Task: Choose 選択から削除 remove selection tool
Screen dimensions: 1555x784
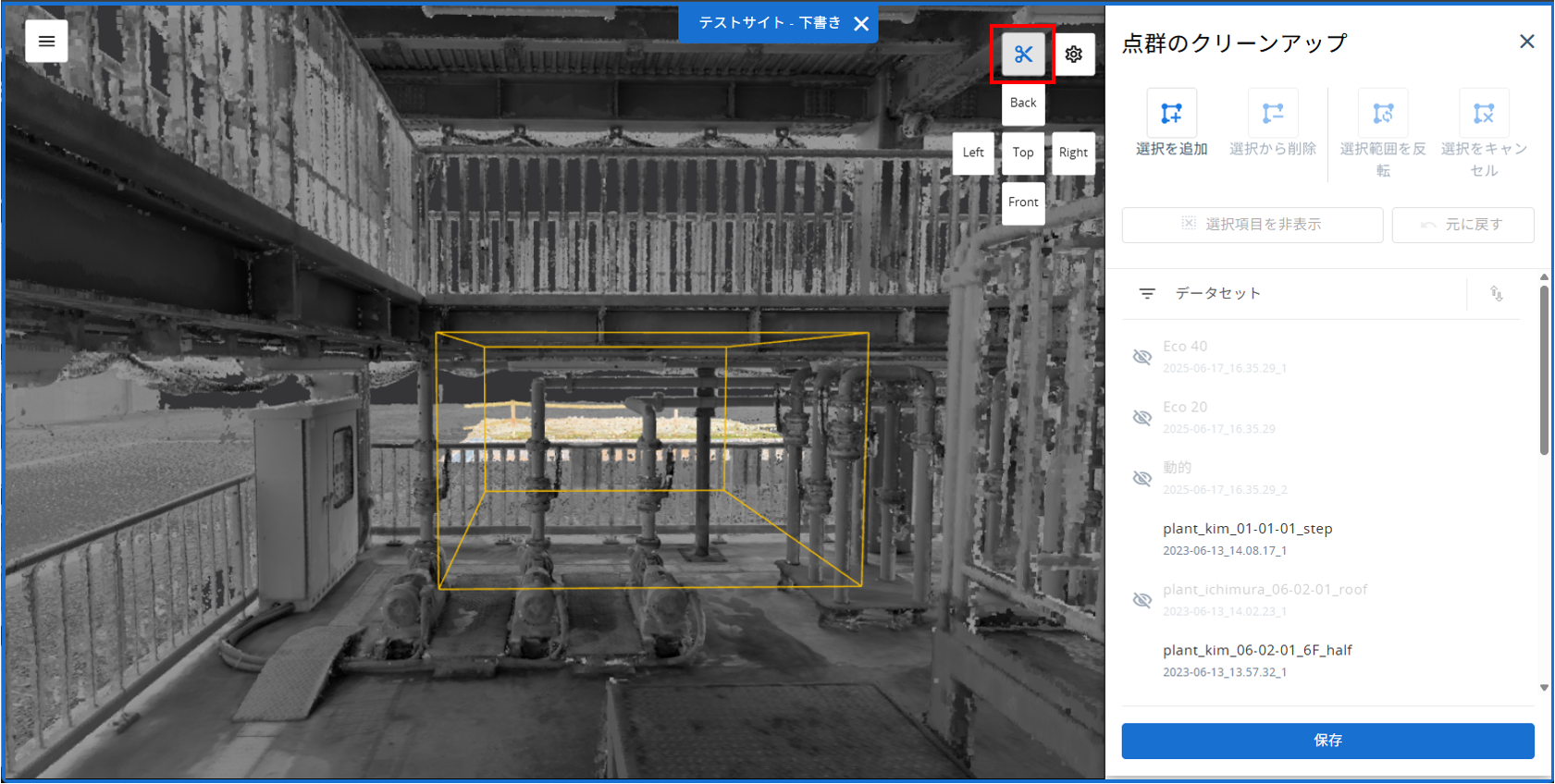Action: click(x=1273, y=113)
